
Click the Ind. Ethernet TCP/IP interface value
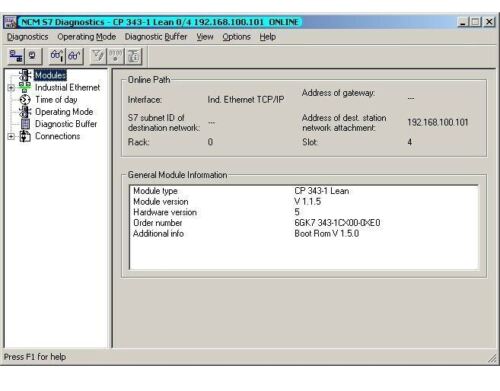246,100
